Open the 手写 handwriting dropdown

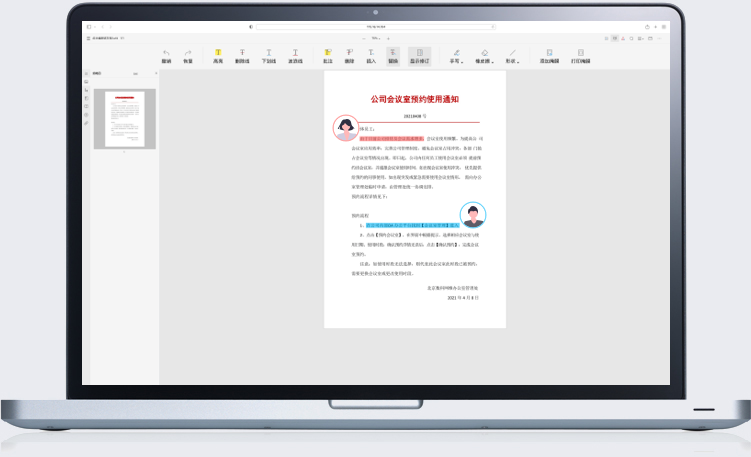[x=456, y=55]
